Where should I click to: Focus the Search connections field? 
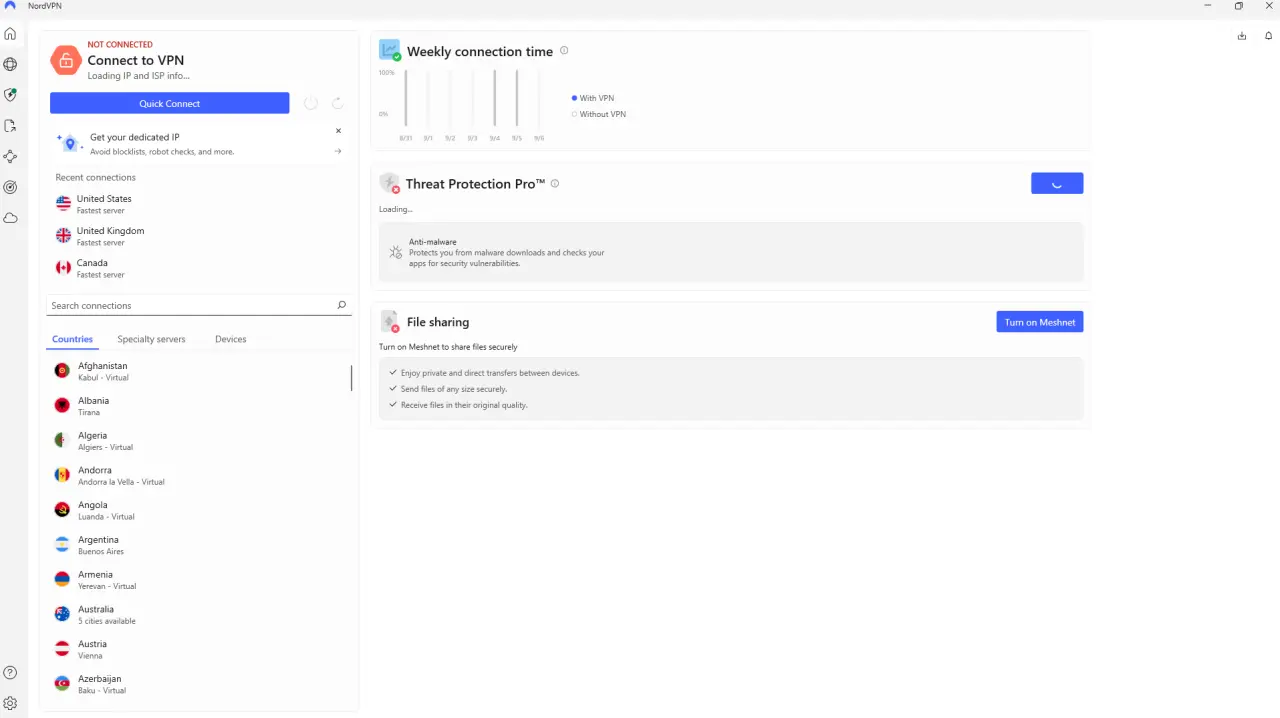click(199, 305)
